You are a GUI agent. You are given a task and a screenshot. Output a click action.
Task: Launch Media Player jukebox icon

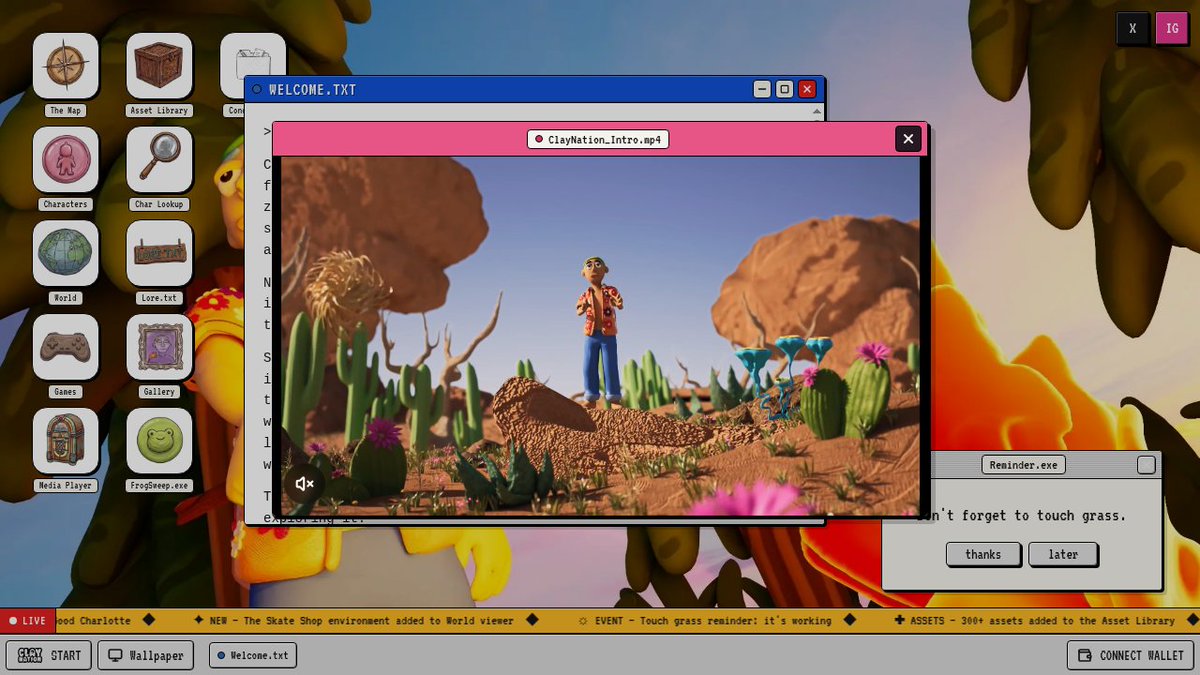[66, 441]
